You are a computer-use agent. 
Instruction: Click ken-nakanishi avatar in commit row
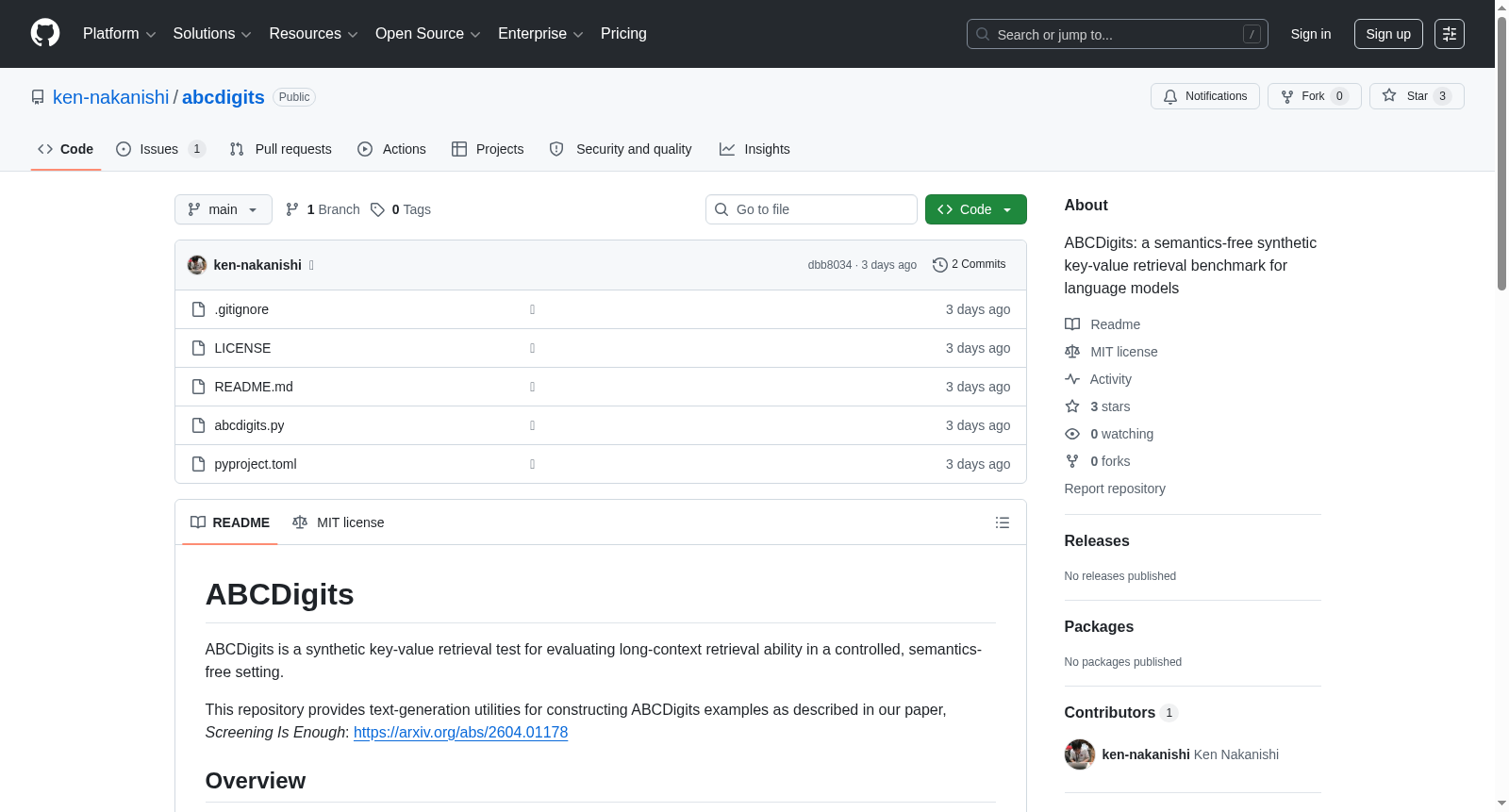coord(197,265)
